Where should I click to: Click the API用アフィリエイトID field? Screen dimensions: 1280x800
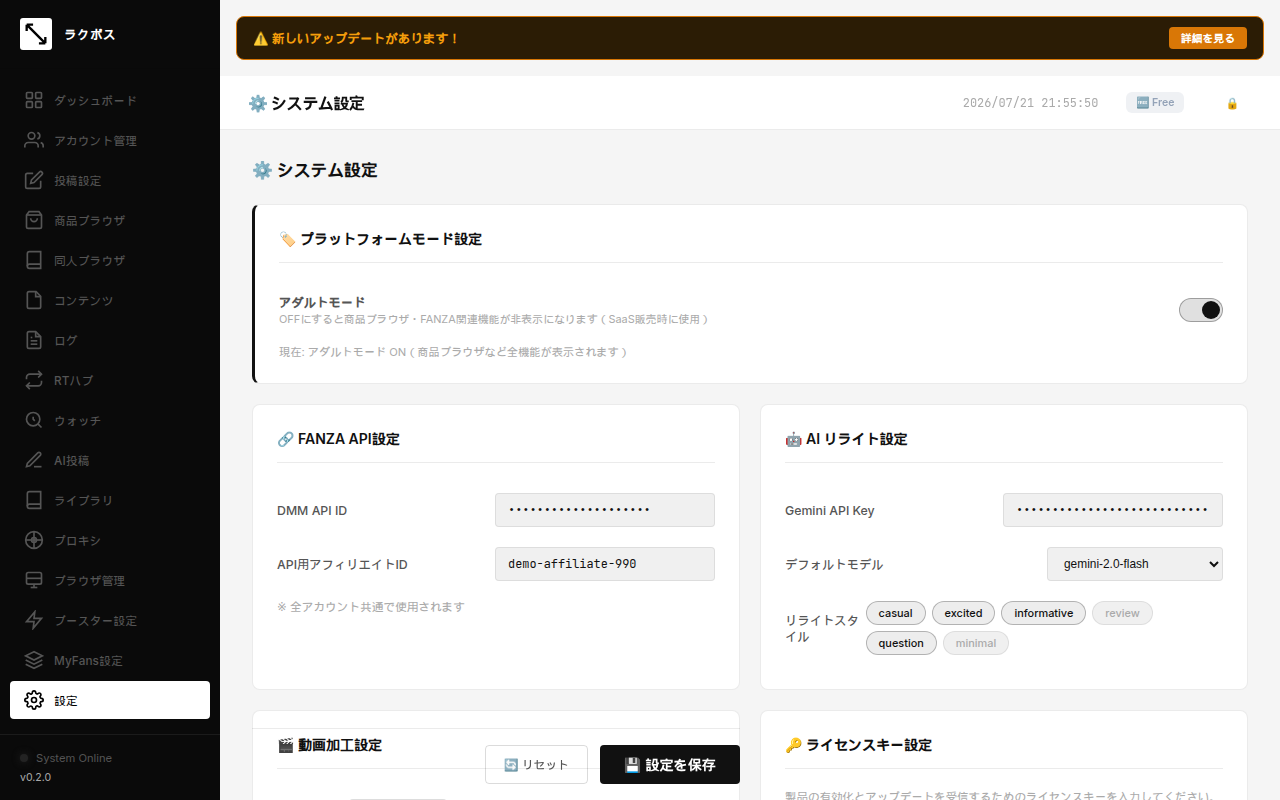(x=605, y=564)
